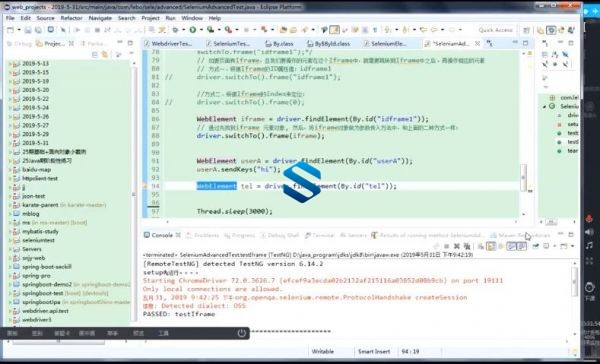Image resolution: width=600 pixels, height=364 pixels.
Task: Click the Collapse All icon in Project Explorer
Action: [x=95, y=55]
